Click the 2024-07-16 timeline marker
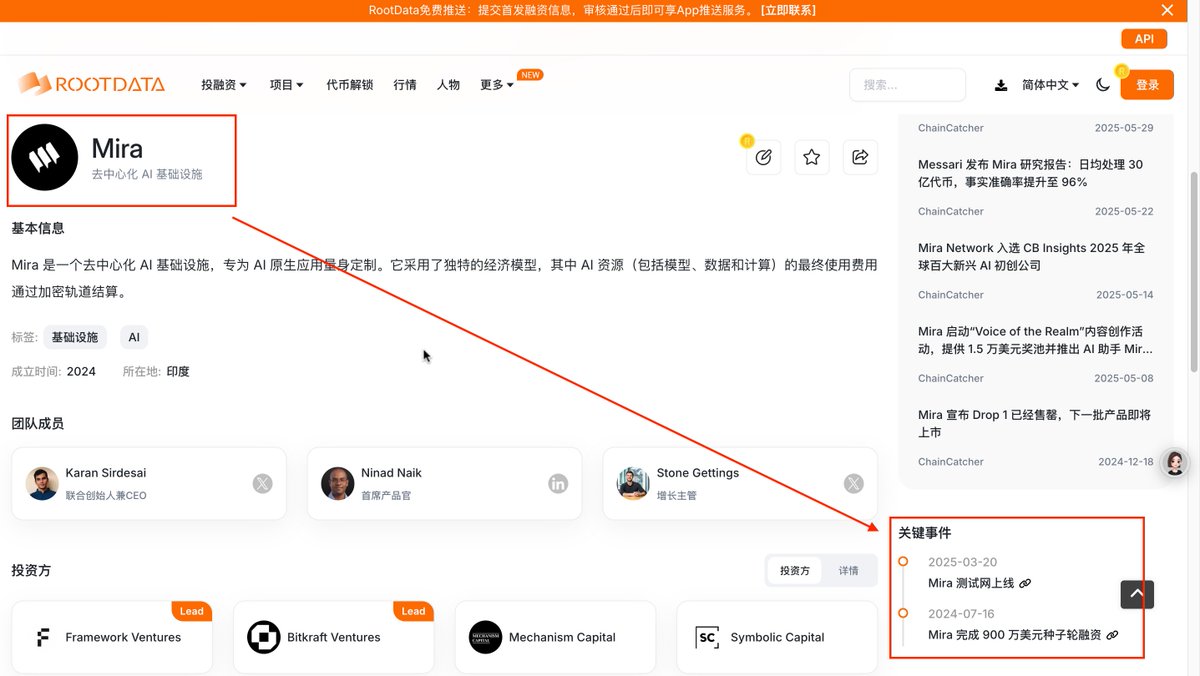The height and width of the screenshot is (676, 1200). click(x=903, y=613)
